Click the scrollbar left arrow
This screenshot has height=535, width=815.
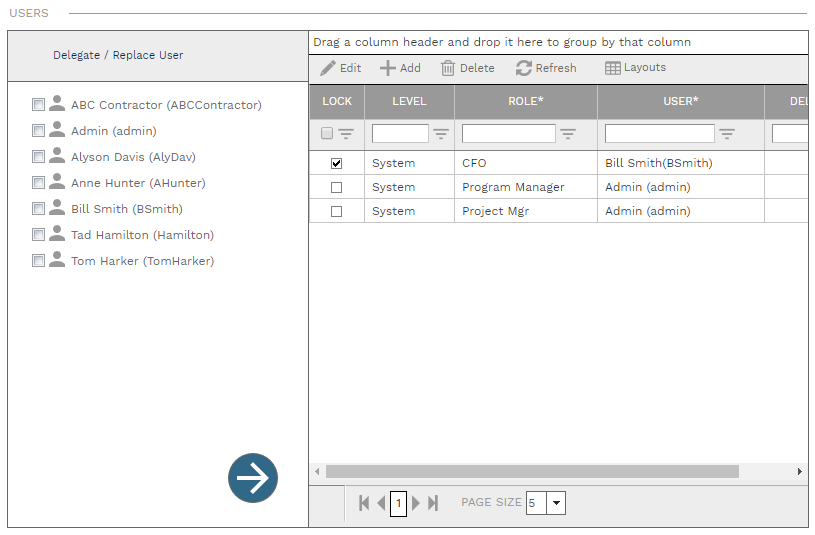coord(317,472)
